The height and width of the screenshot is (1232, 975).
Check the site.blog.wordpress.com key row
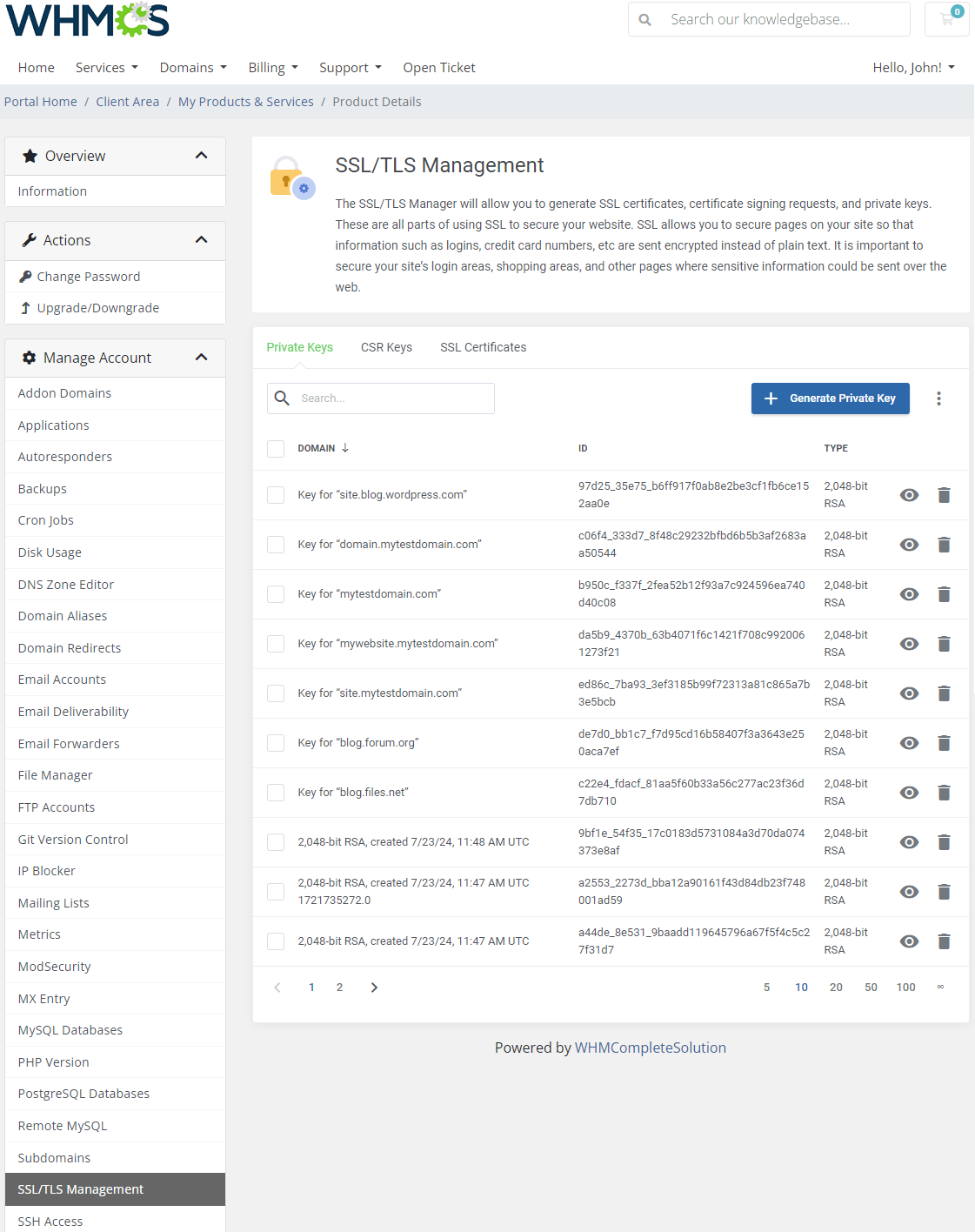click(276, 495)
